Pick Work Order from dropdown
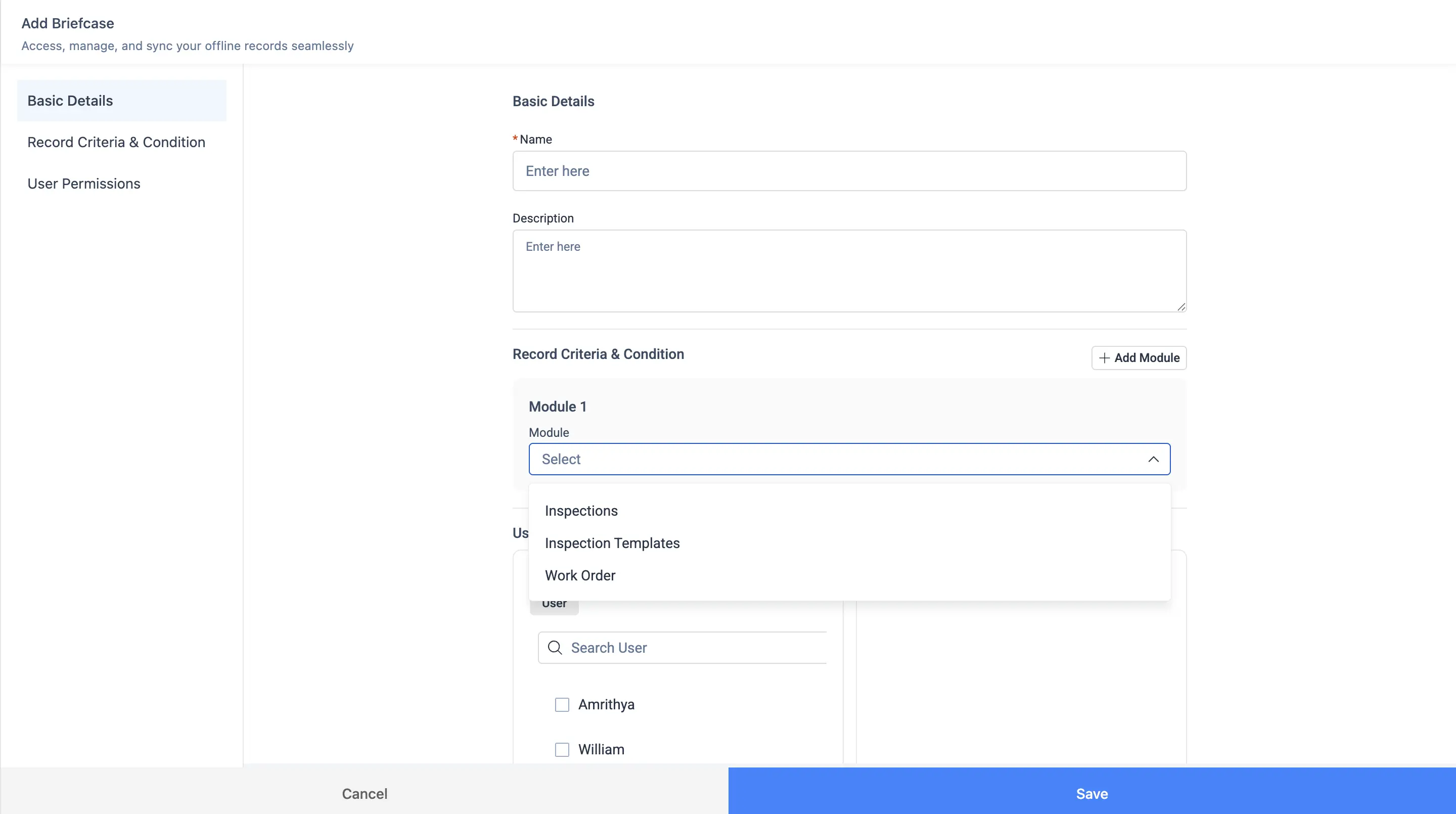The image size is (1456, 814). [x=580, y=575]
